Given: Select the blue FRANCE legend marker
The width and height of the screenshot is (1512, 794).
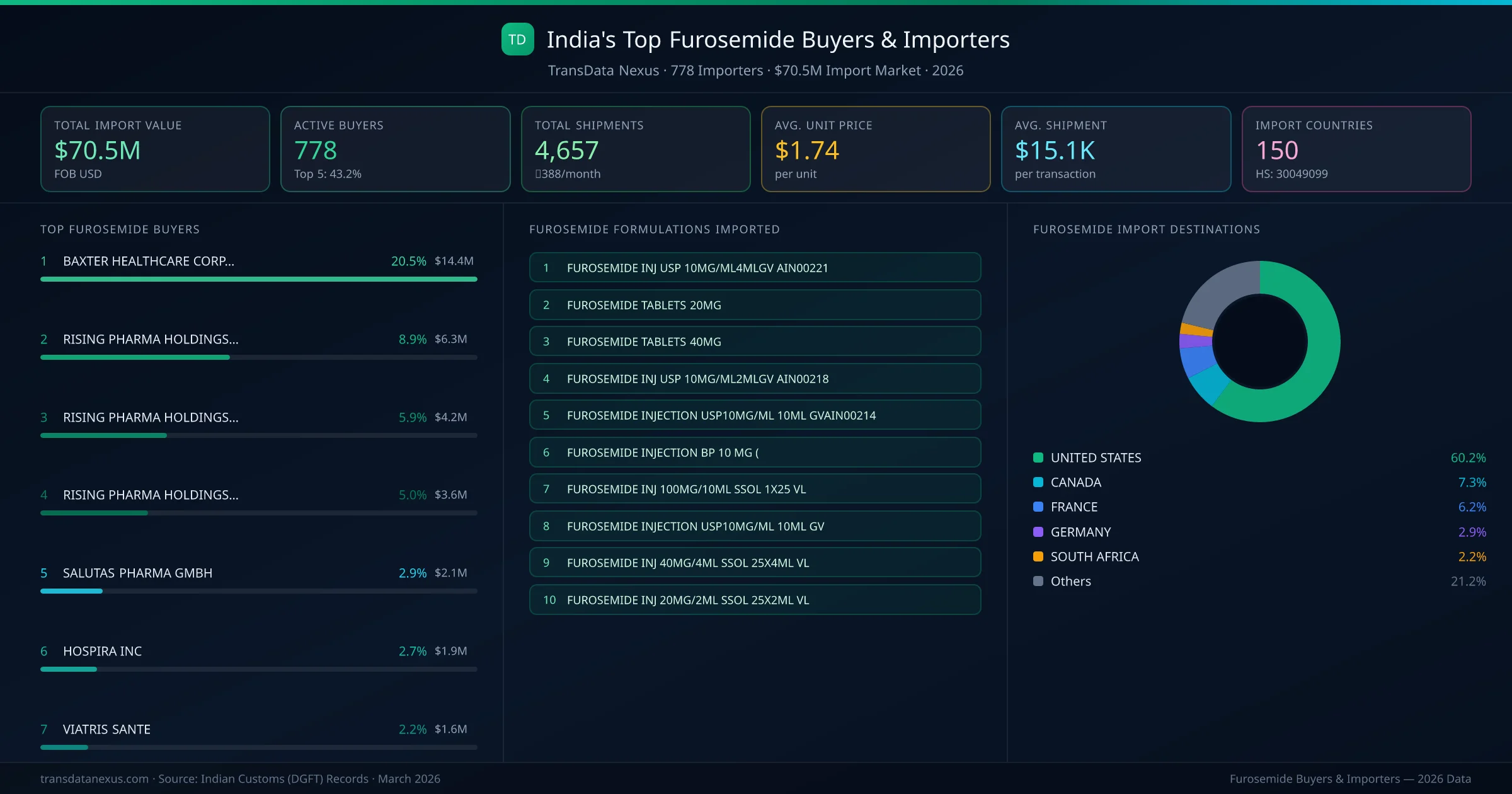Looking at the screenshot, I should tap(1037, 507).
